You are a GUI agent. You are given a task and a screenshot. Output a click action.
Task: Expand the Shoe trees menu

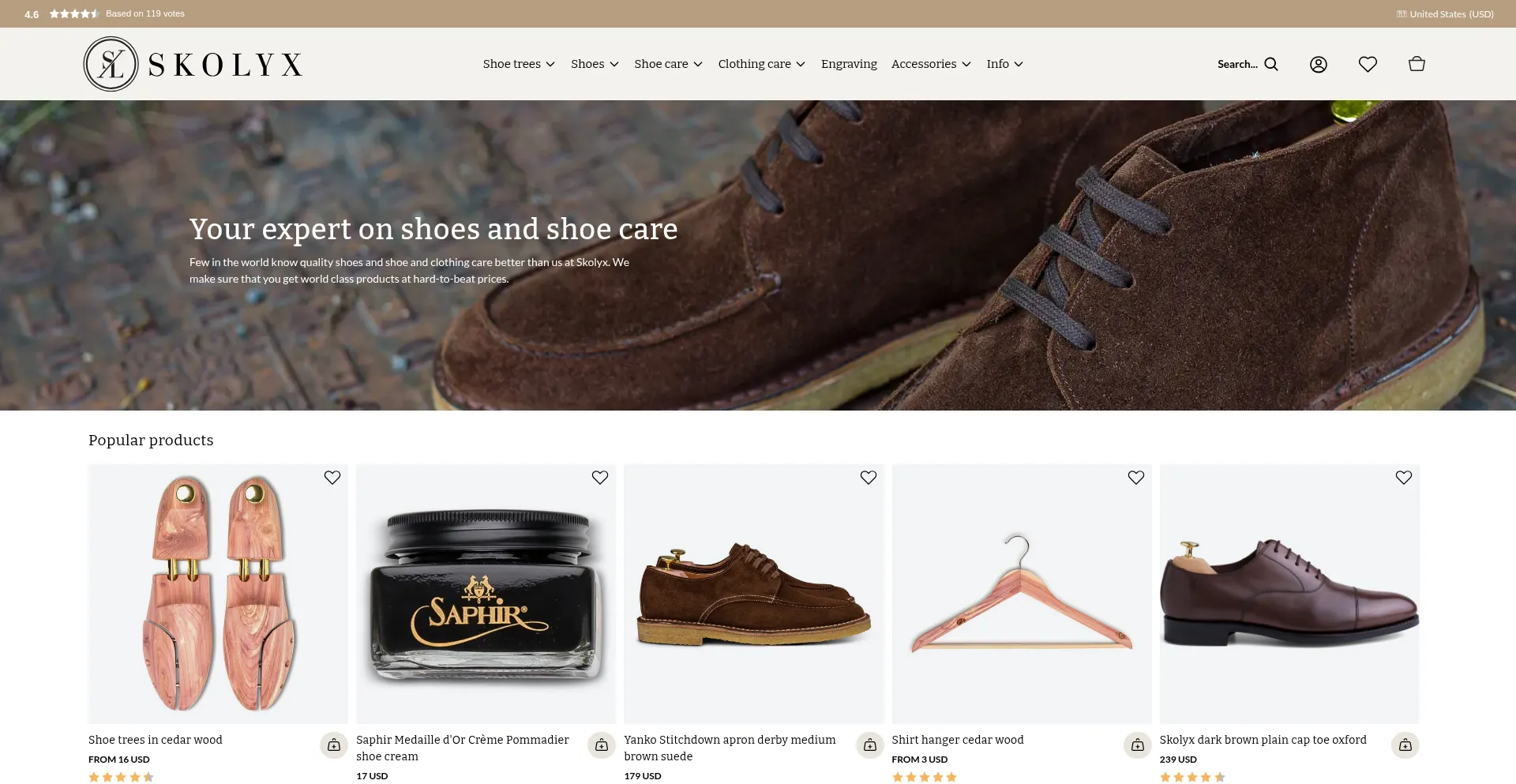519,64
